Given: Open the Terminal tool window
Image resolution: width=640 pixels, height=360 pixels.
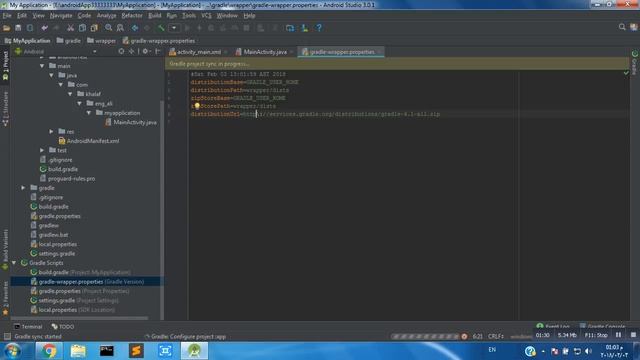Looking at the screenshot, I should pos(28,327).
